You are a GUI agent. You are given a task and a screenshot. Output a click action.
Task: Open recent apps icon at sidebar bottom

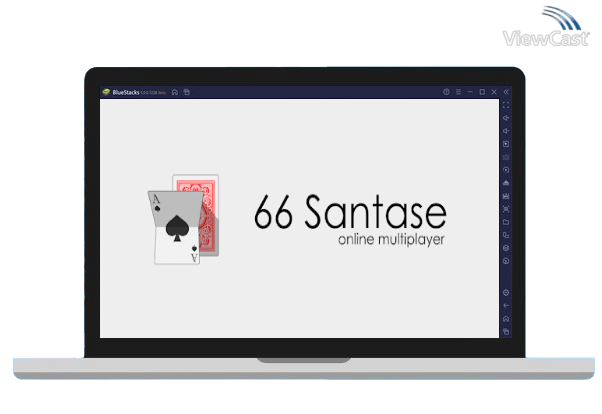click(506, 332)
